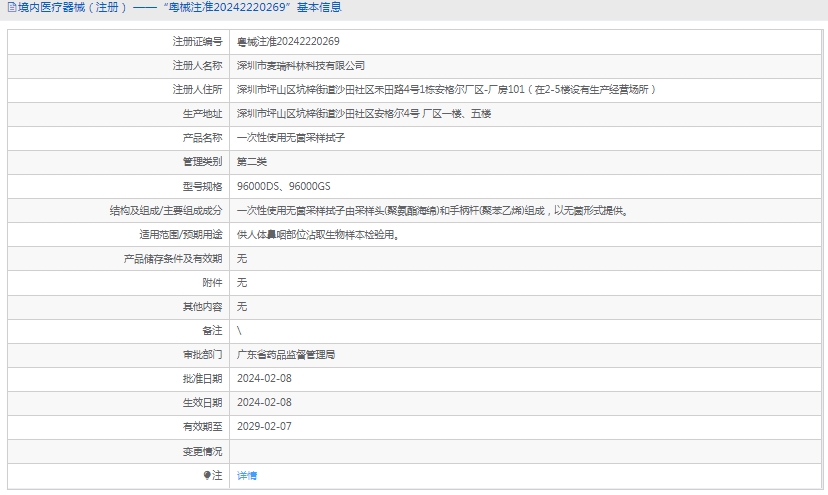Click the 变更情况 row label

[202, 451]
